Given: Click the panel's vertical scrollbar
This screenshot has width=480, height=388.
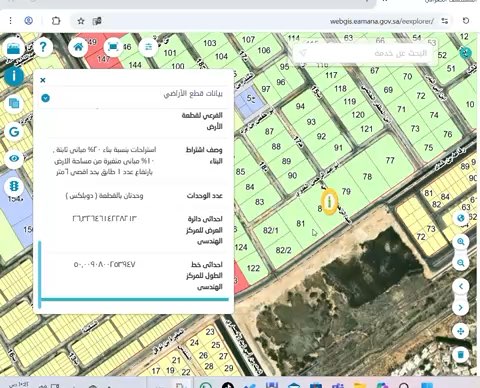Looking at the screenshot, I should pyautogui.click(x=40, y=273).
